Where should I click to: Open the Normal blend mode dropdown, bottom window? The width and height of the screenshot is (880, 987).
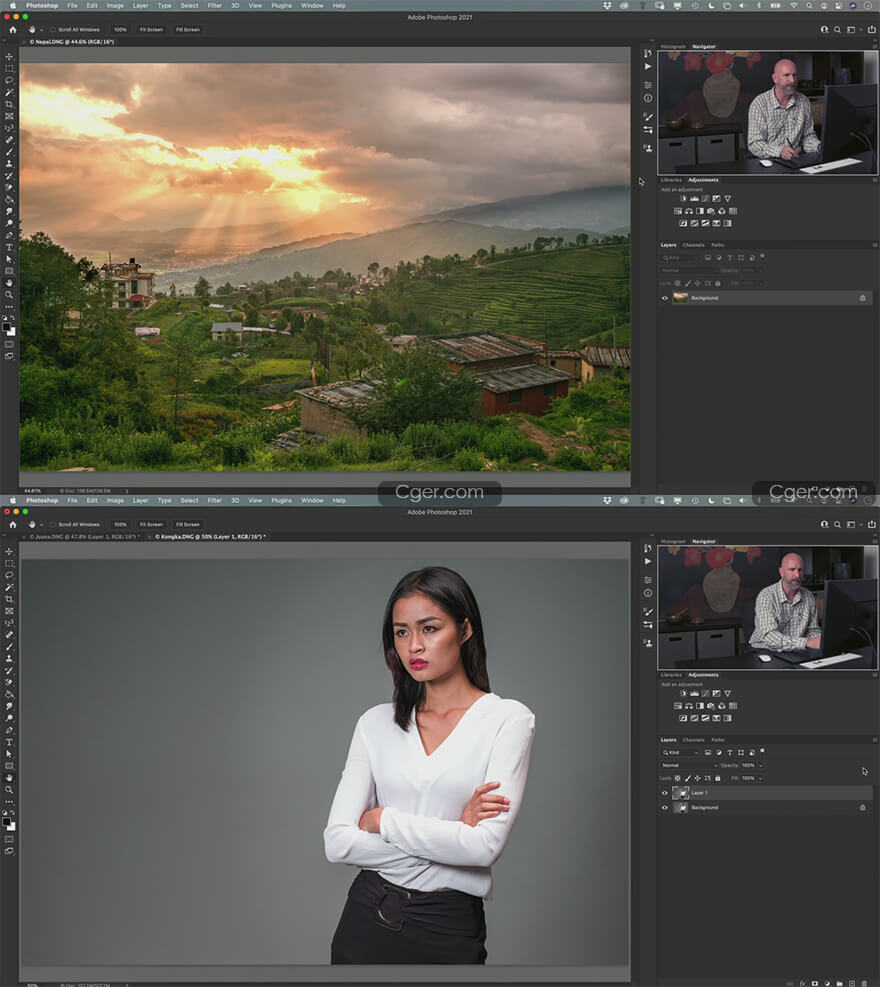(689, 765)
